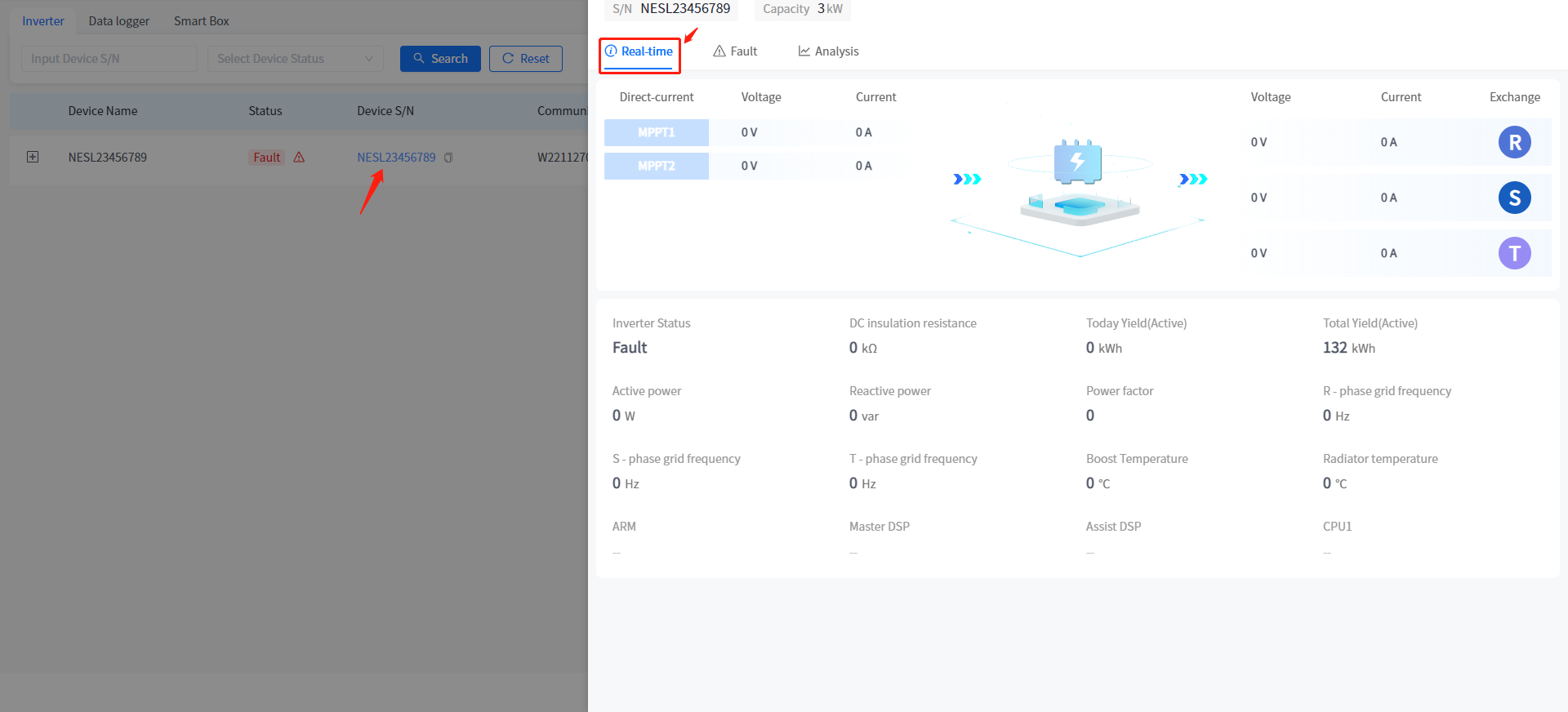Select the MPPT1 label
The width and height of the screenshot is (1568, 712).
657,132
